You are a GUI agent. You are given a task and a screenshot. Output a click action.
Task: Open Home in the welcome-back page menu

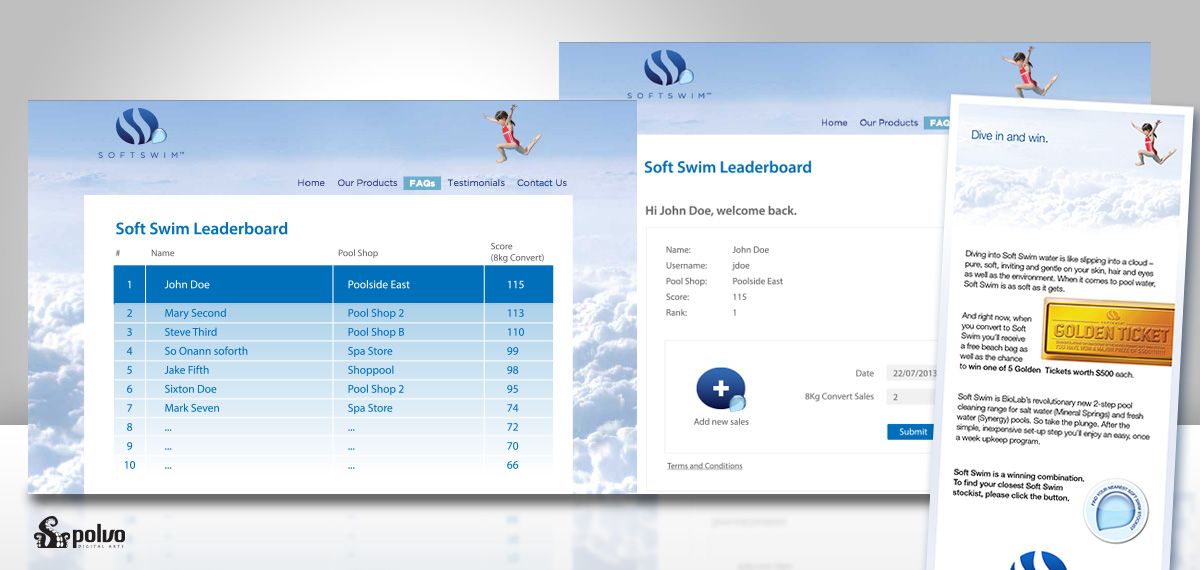[834, 123]
